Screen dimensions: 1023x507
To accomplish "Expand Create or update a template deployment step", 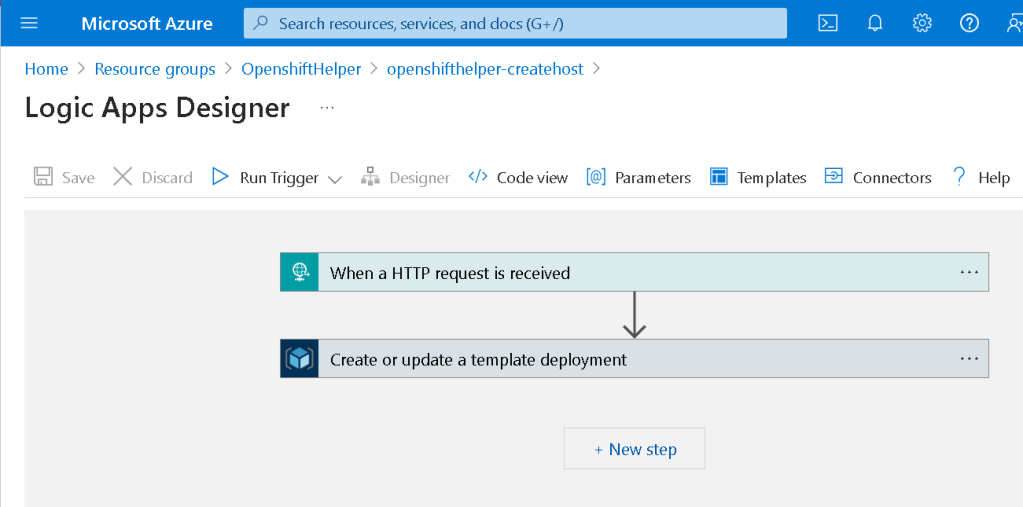I will tap(634, 358).
